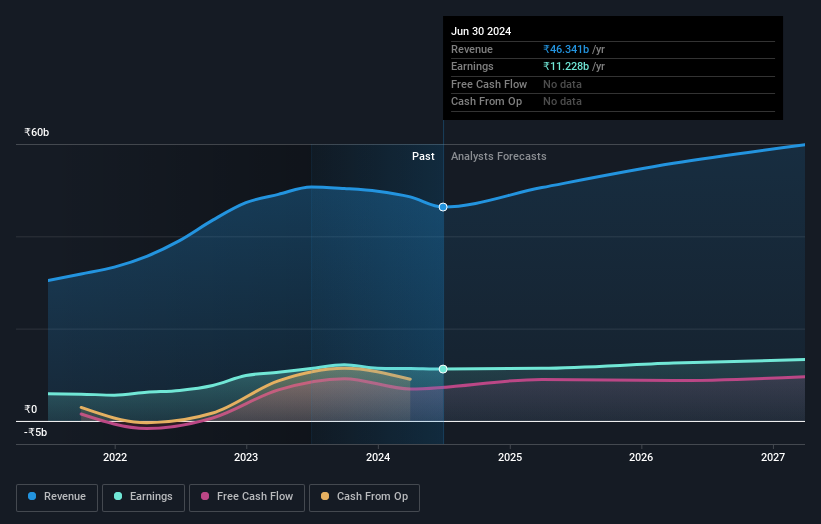Viewport: 821px width, 524px height.
Task: Toggle the Revenue legend series
Action: coord(57,497)
